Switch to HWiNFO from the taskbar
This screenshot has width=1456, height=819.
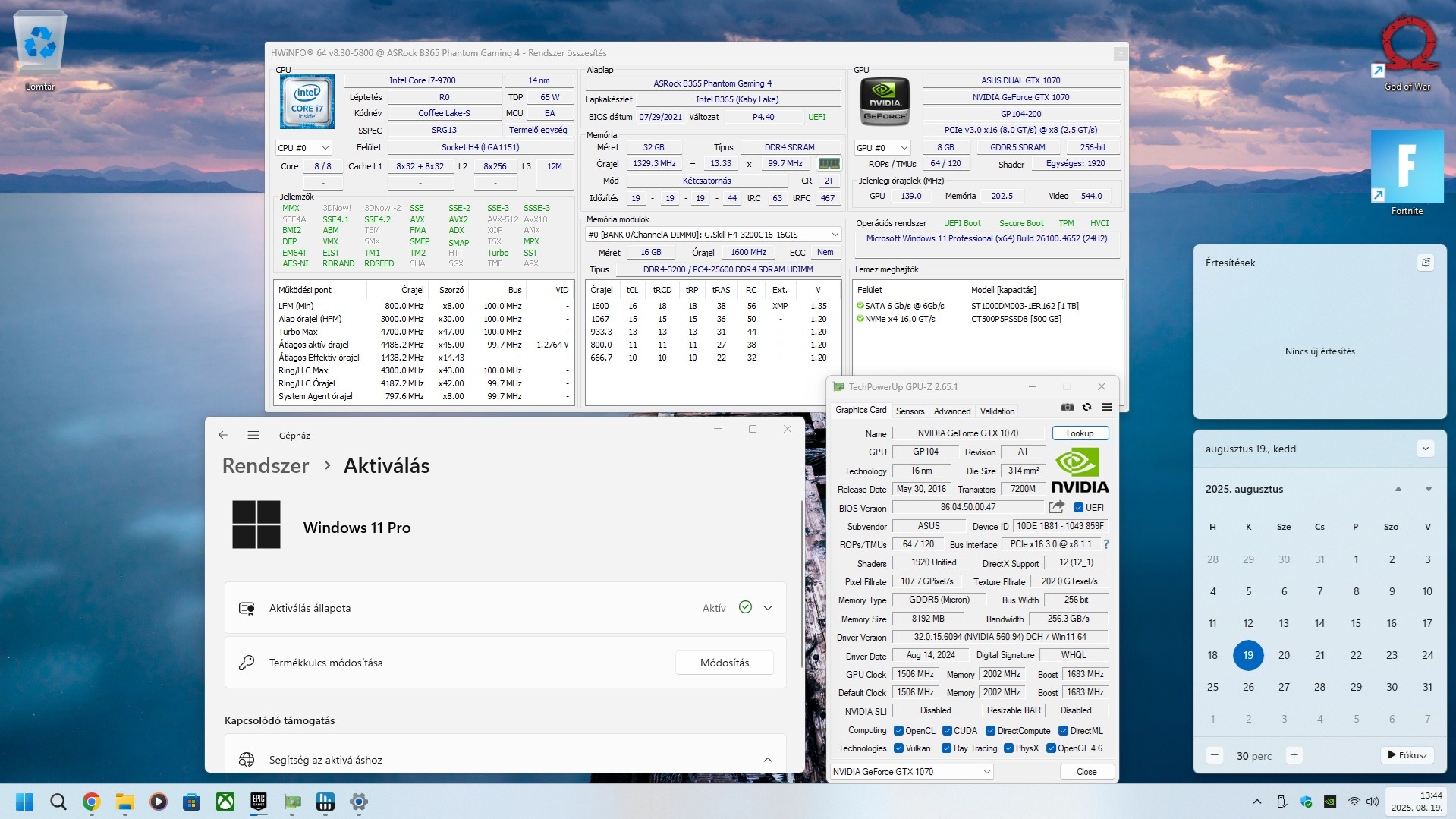pos(325,802)
